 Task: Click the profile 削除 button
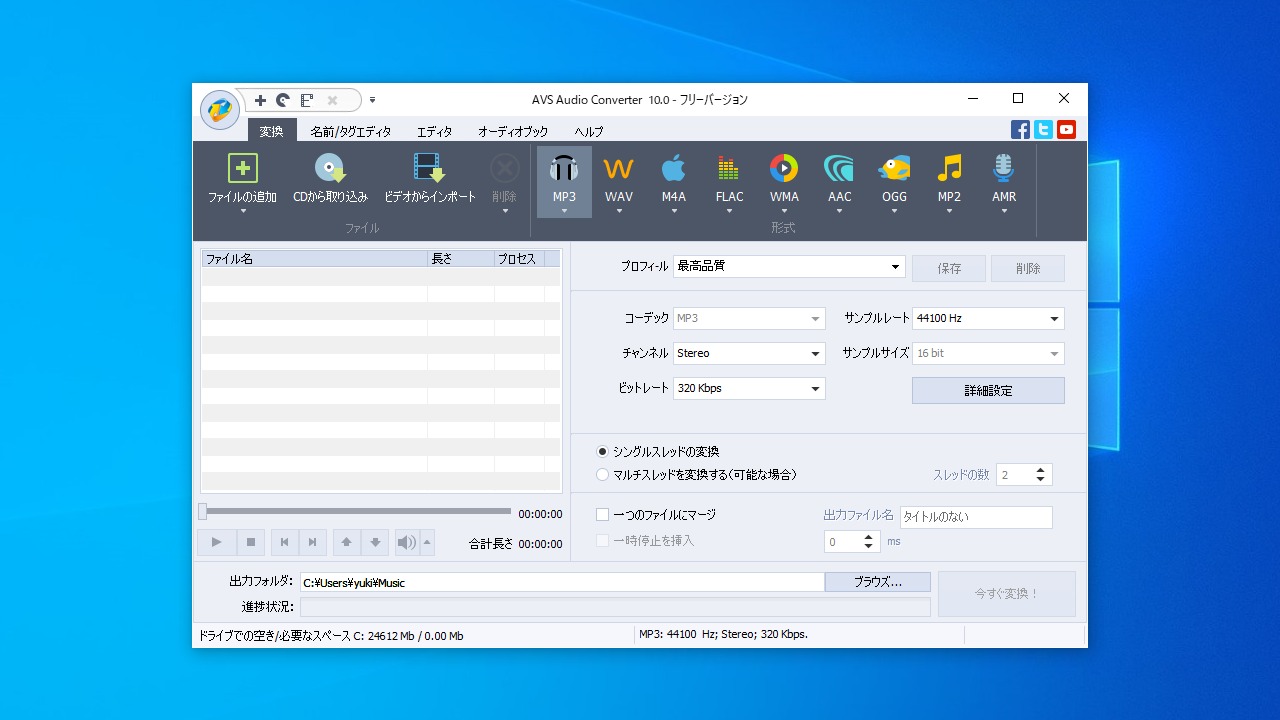1028,268
